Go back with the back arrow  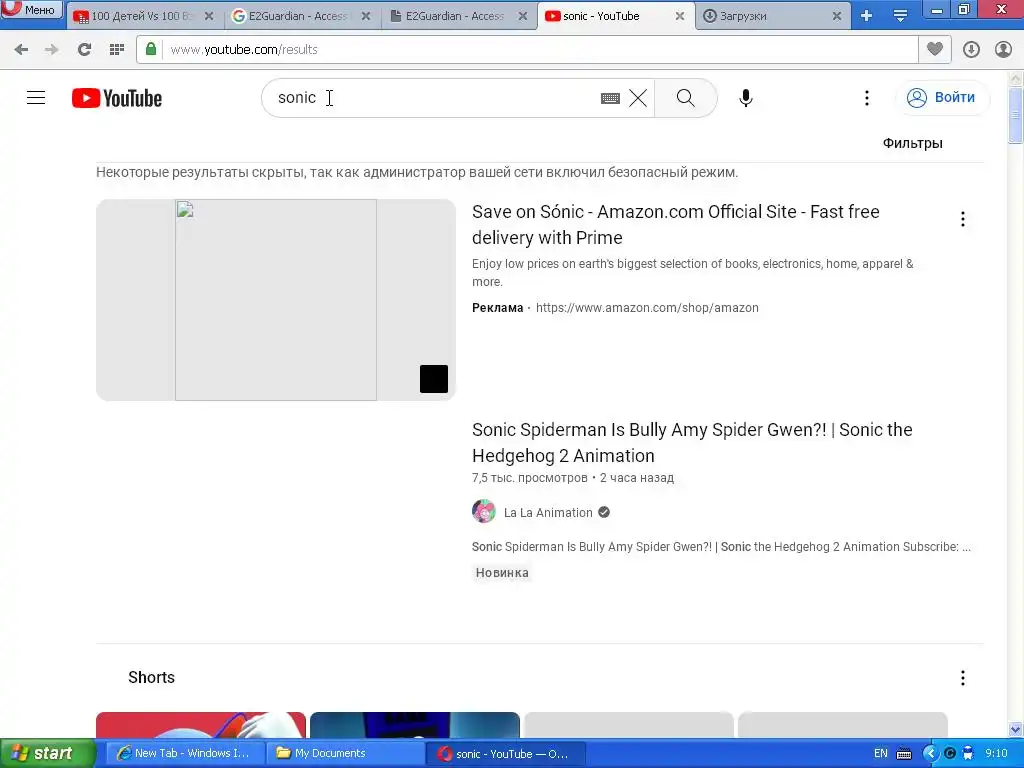(21, 50)
